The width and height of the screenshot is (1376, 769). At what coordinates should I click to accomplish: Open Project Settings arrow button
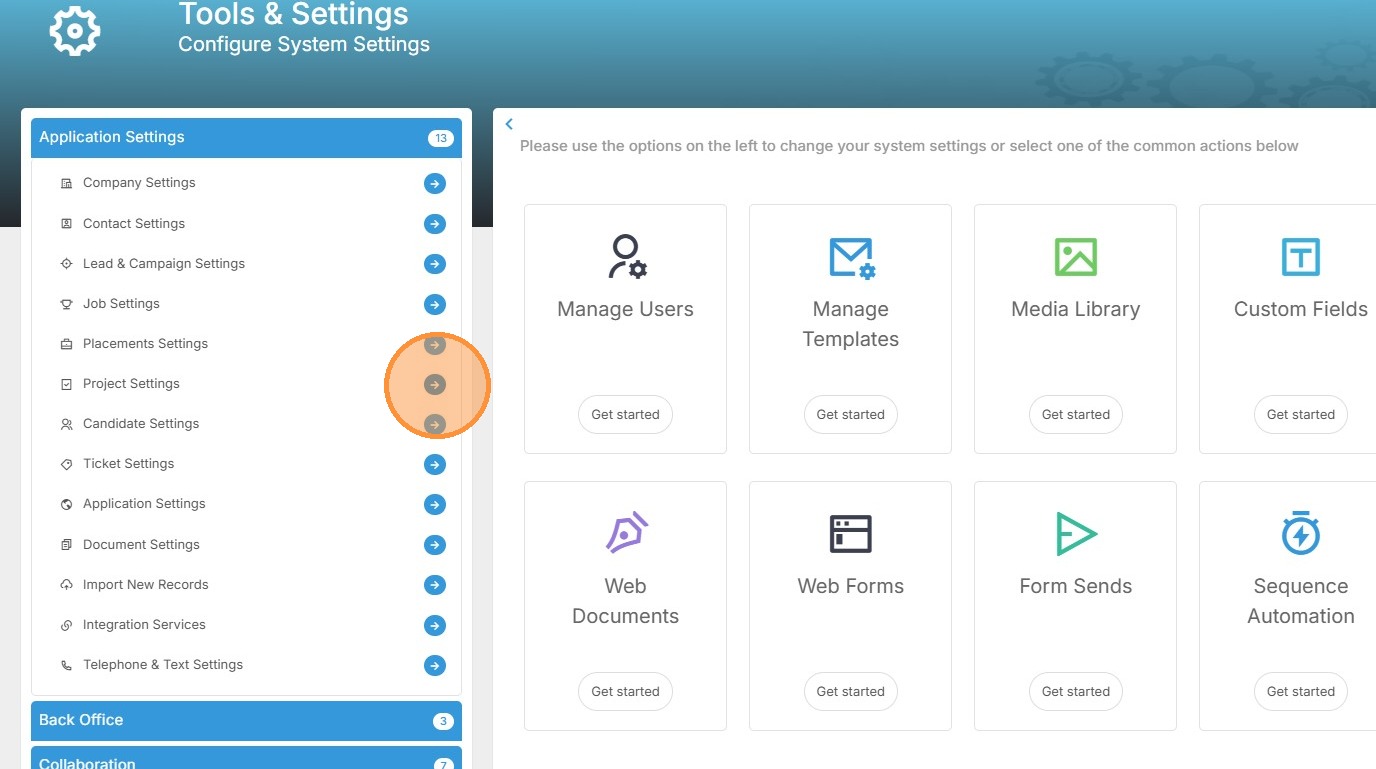pos(434,384)
